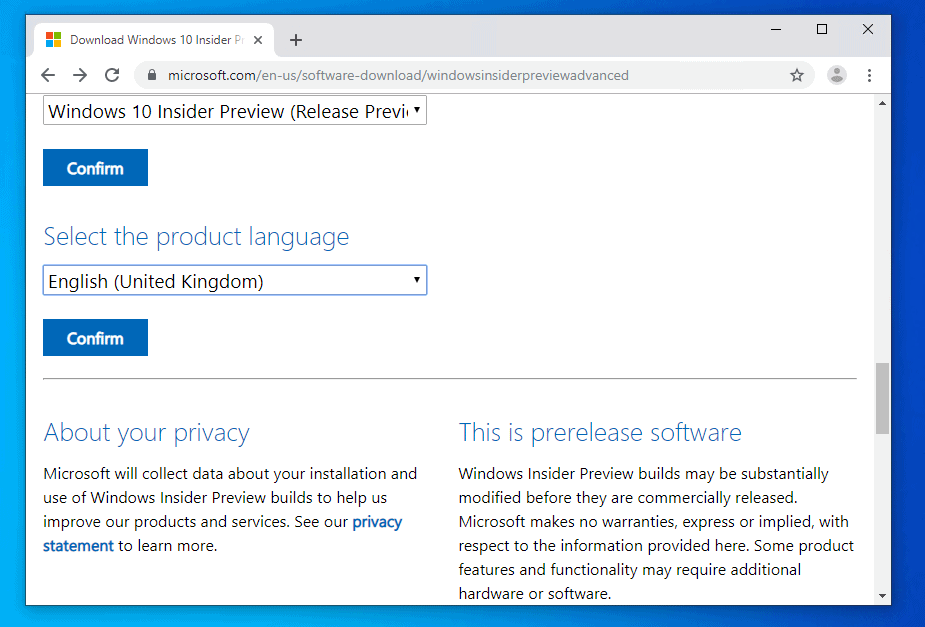Close the Download Windows 10 Insider tab
925x627 pixels.
[259, 40]
